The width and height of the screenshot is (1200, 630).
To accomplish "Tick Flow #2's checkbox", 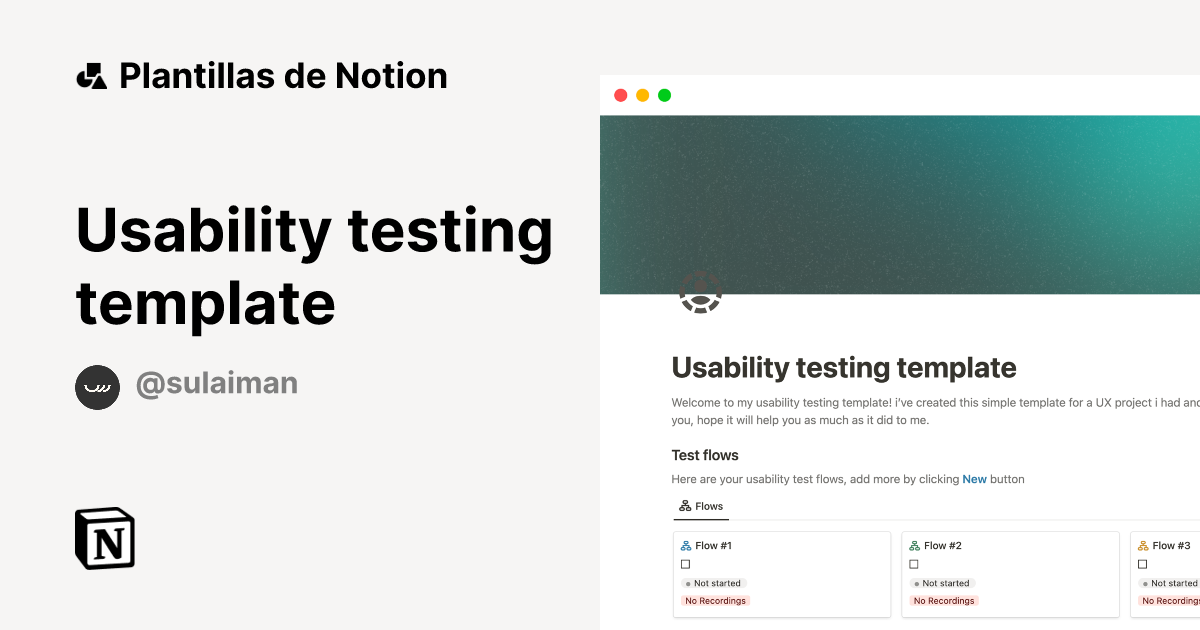I will [913, 564].
